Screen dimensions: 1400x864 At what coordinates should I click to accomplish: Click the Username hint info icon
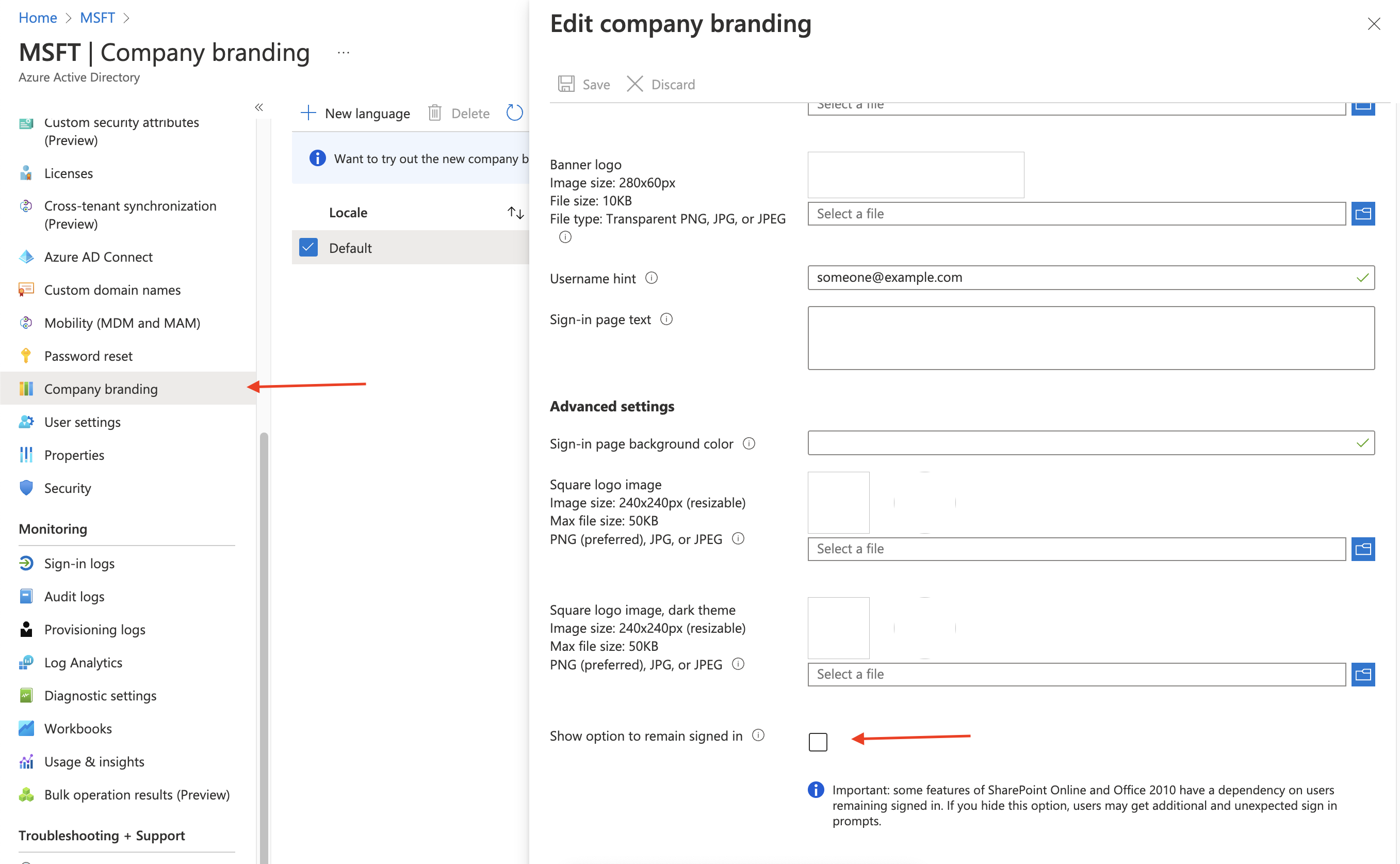point(651,278)
